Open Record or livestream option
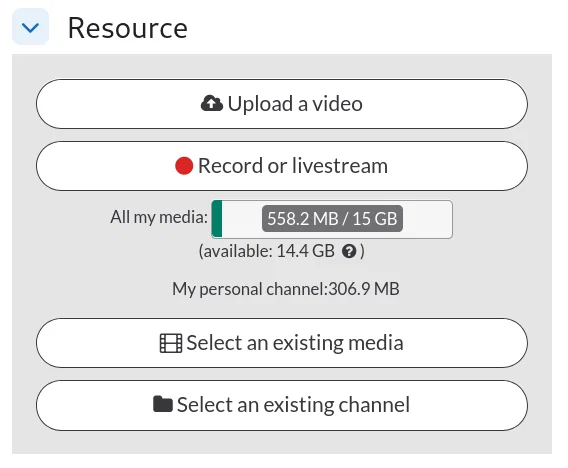The image size is (568, 468). [282, 166]
